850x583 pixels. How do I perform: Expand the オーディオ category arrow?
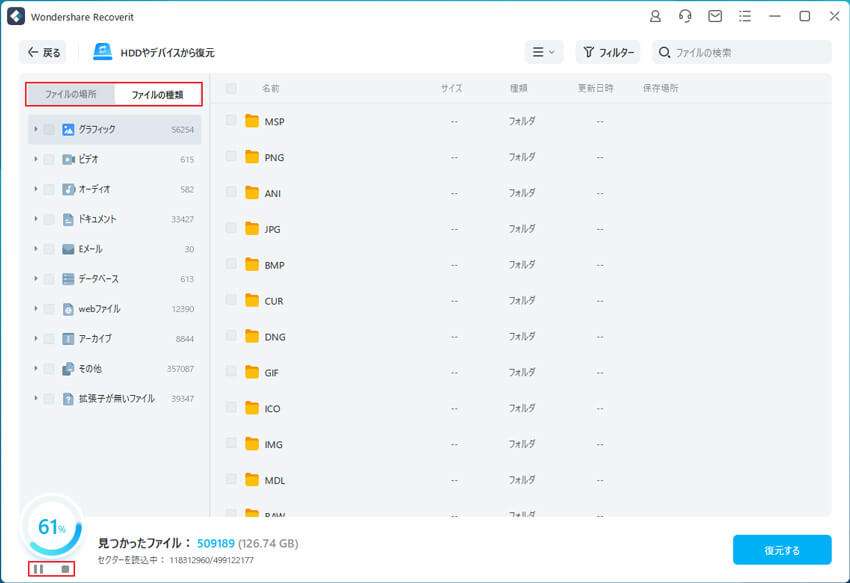tap(36, 189)
